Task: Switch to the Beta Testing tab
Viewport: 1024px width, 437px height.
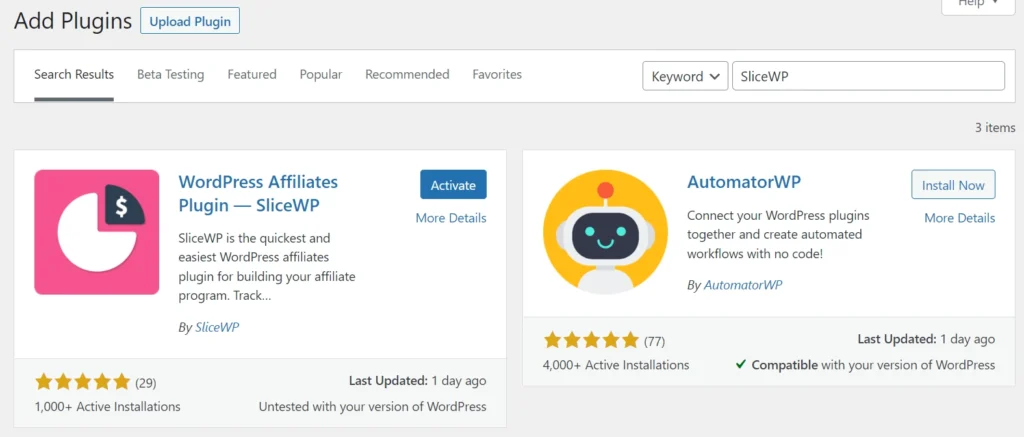Action: click(x=170, y=75)
